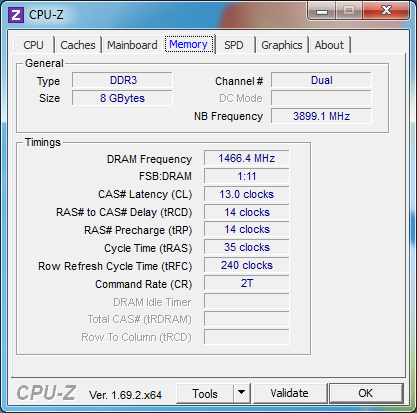Click the 1466.4 MHz DRAM Frequency value

point(247,158)
